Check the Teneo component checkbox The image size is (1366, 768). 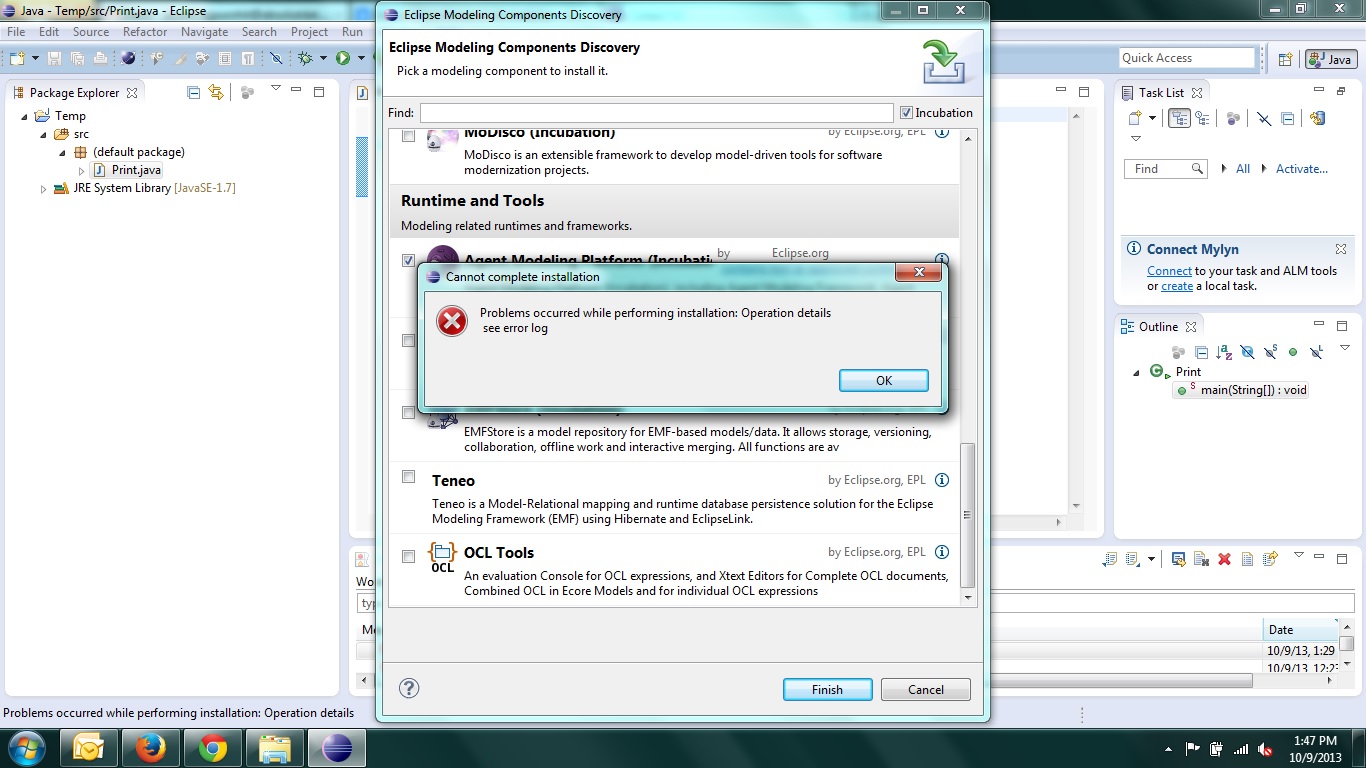click(x=408, y=477)
